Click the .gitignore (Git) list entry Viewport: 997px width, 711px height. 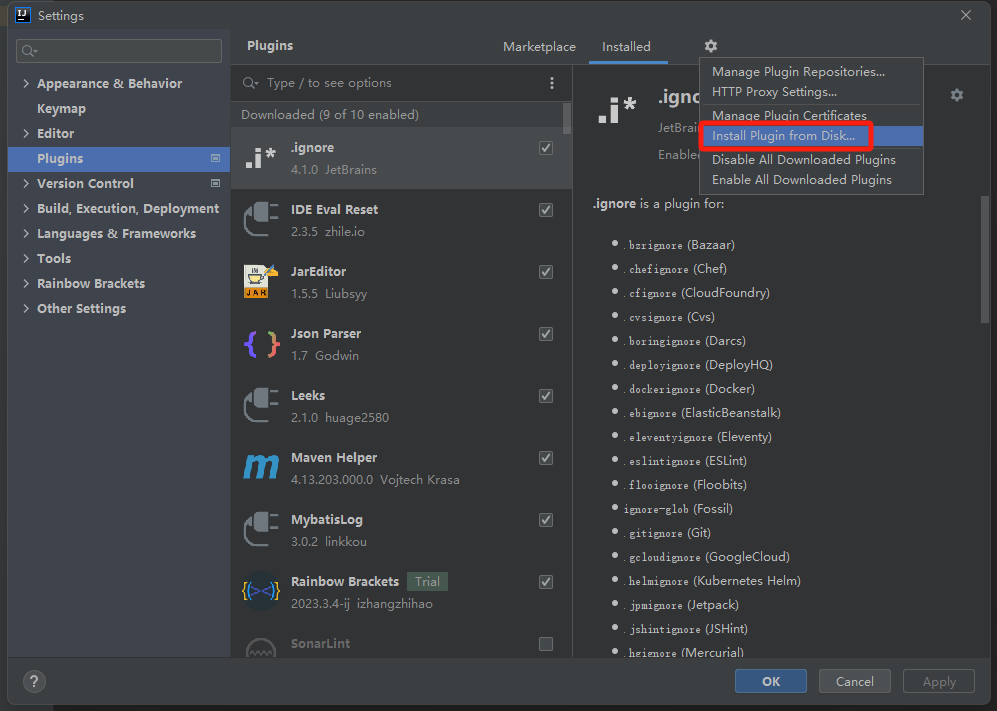[x=666, y=533]
